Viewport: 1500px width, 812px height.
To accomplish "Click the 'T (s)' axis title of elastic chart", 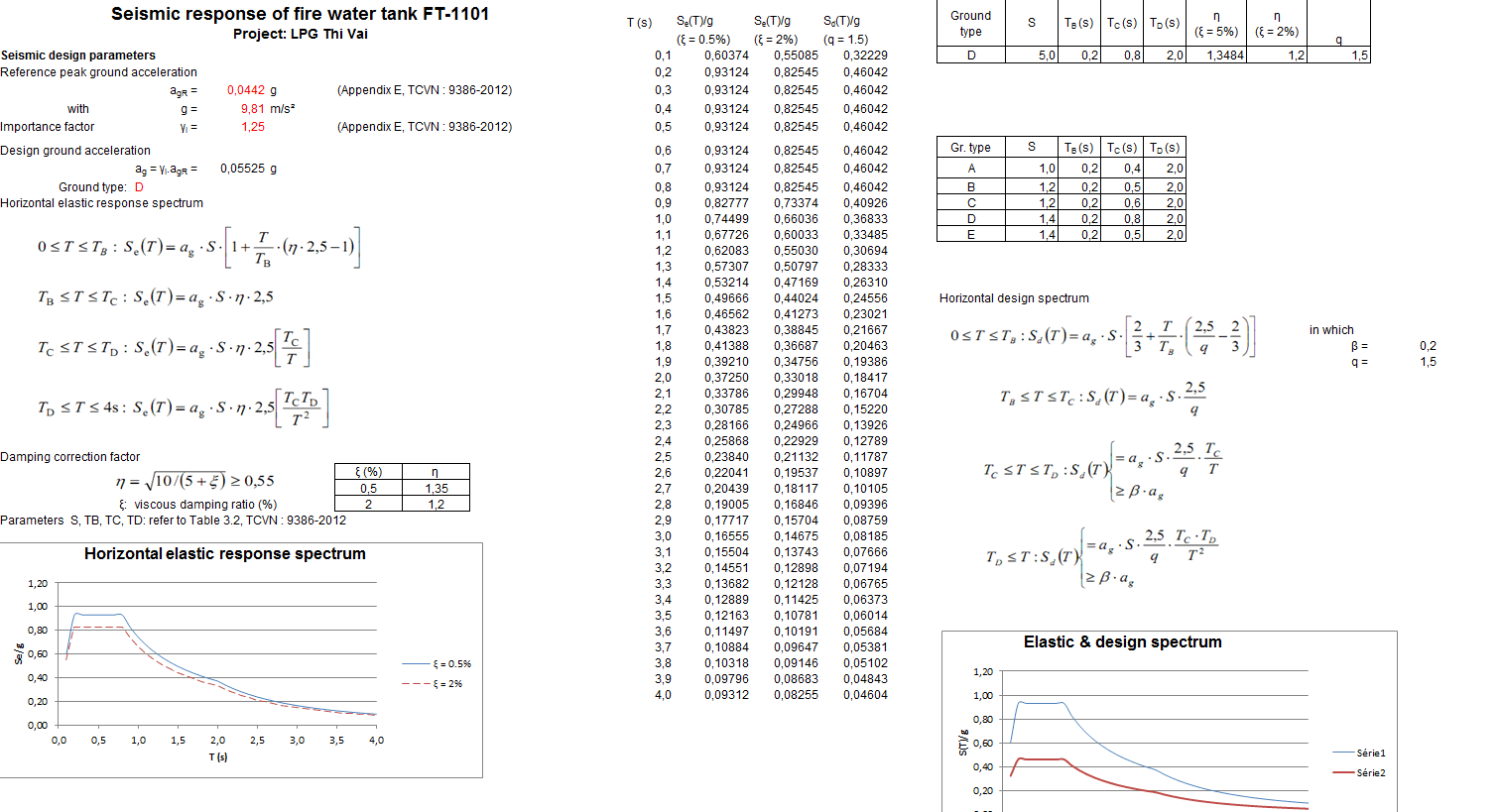I will [x=218, y=757].
